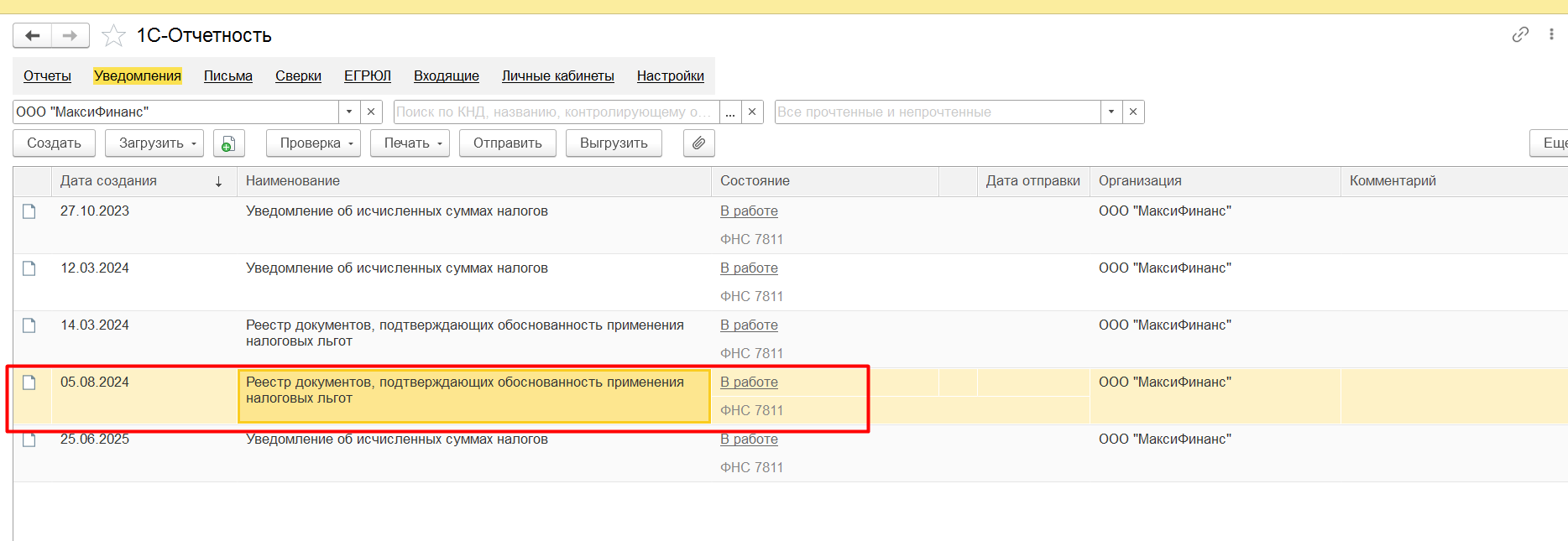Viewport: 1568px width, 541px height.
Task: Open the three-dot more menu
Action: click(x=1551, y=34)
